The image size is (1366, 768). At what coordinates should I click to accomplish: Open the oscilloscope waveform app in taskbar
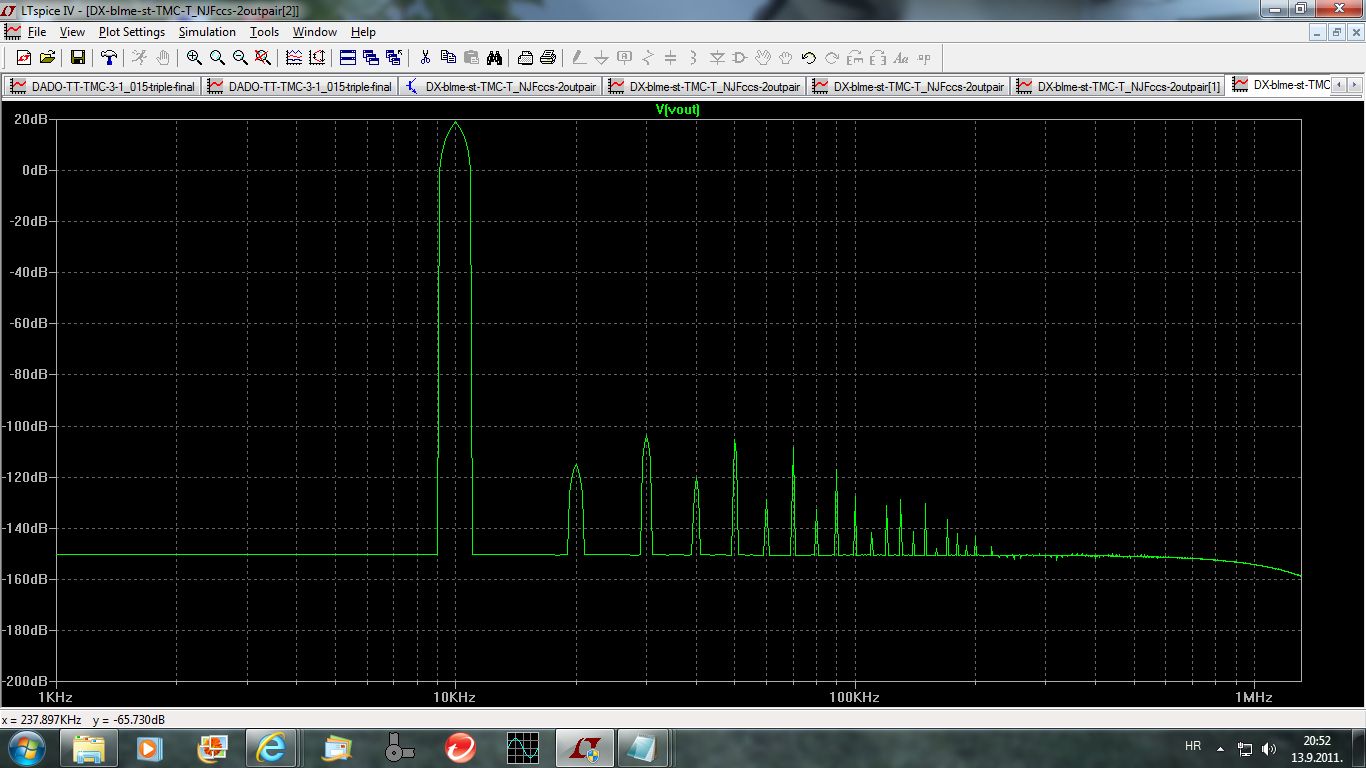click(523, 747)
